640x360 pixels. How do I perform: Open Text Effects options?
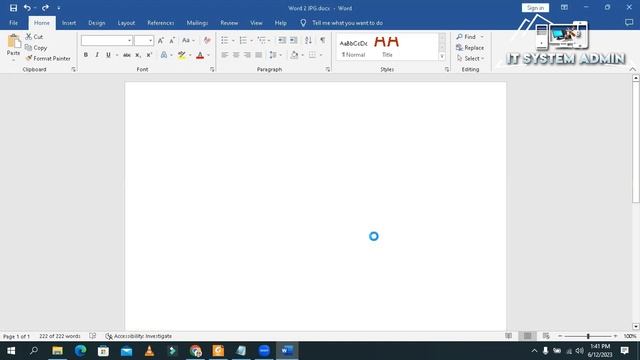click(x=164, y=55)
